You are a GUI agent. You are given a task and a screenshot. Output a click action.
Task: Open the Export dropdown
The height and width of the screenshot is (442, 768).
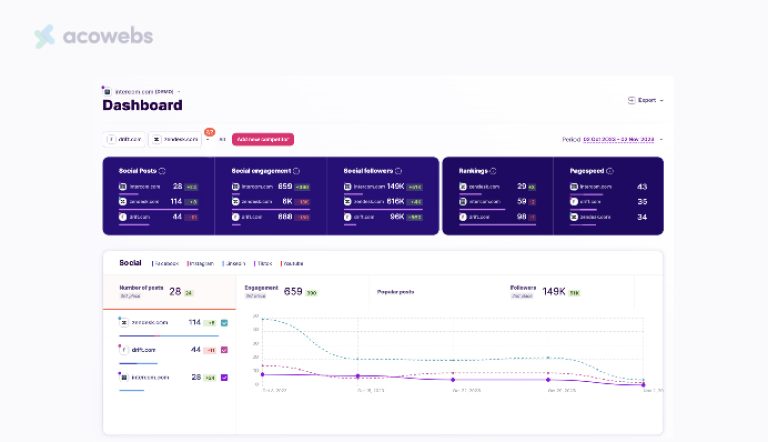[x=646, y=100]
